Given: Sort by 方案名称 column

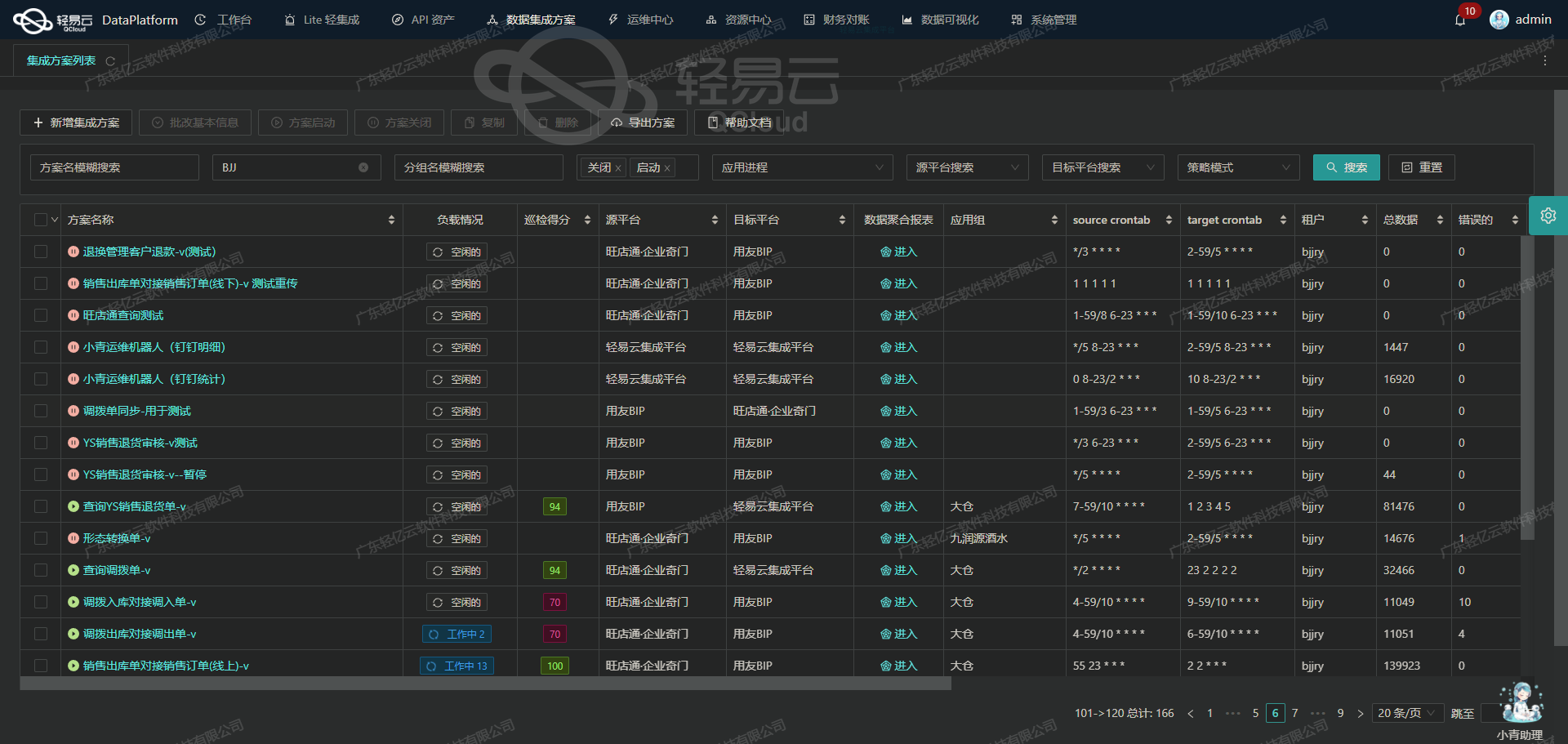Looking at the screenshot, I should [391, 221].
